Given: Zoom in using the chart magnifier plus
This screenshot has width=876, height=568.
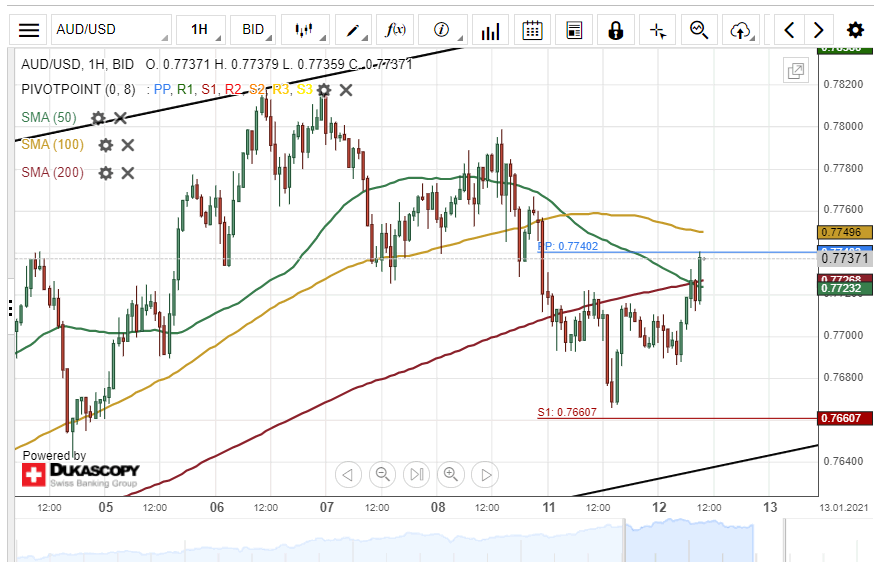Looking at the screenshot, I should tap(450, 474).
